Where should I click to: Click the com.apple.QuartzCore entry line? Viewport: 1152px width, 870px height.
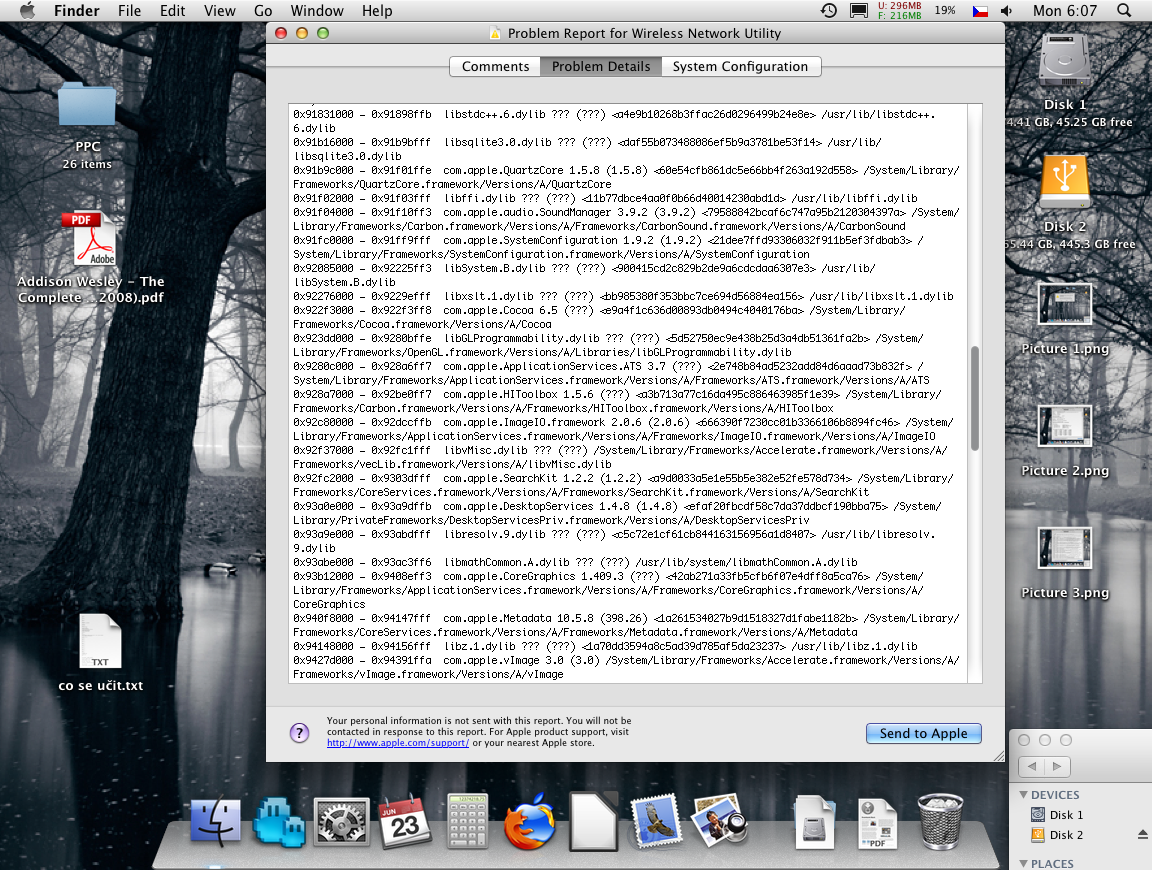[x=626, y=177]
